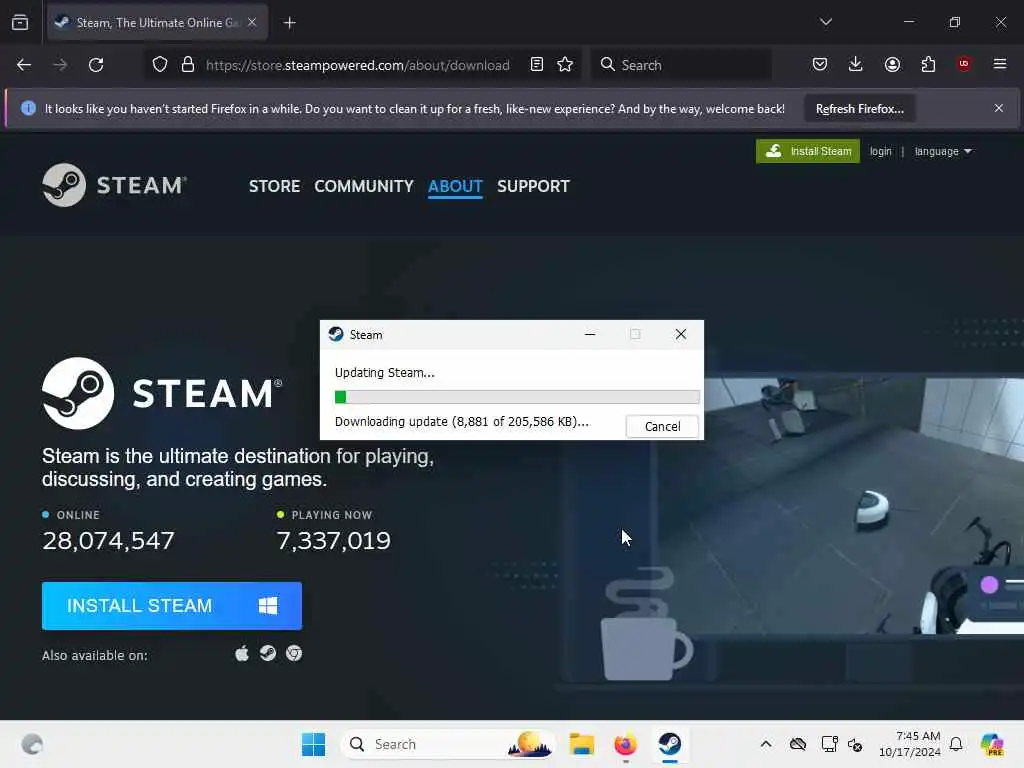The height and width of the screenshot is (768, 1024).
Task: Open the STORE menu item
Action: [x=274, y=186]
